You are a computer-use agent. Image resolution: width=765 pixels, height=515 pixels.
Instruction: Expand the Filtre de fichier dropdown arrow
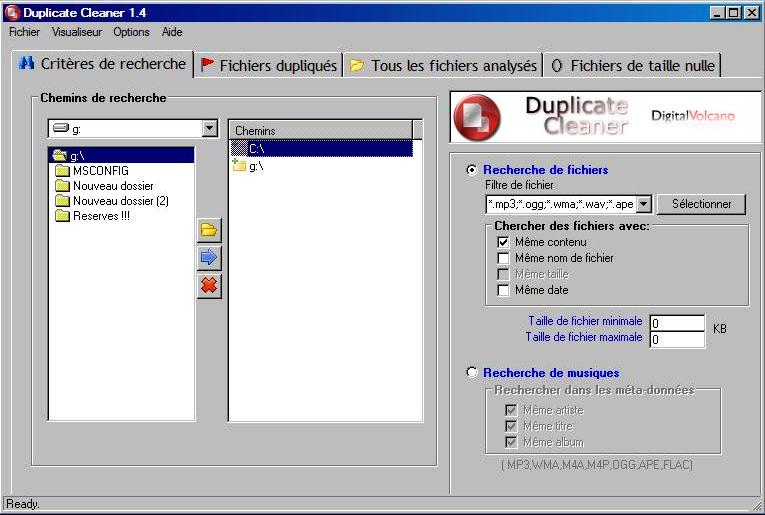(644, 204)
